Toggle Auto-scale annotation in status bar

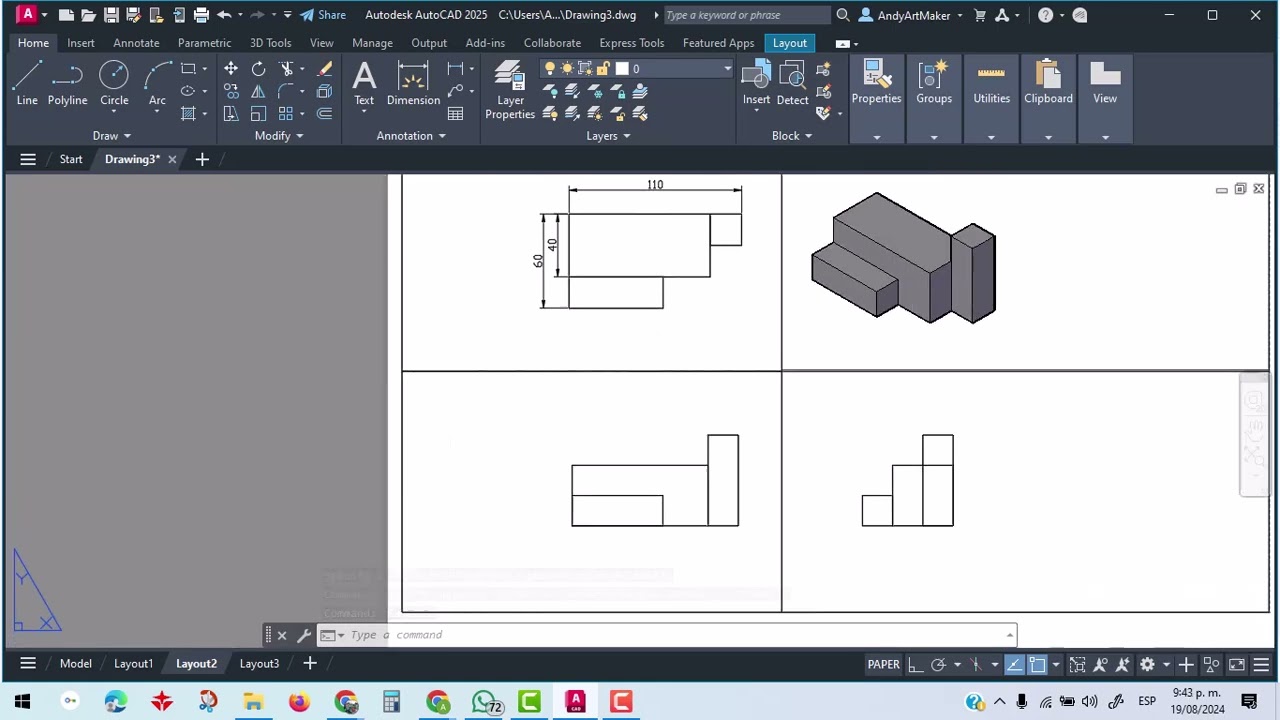click(x=1123, y=664)
